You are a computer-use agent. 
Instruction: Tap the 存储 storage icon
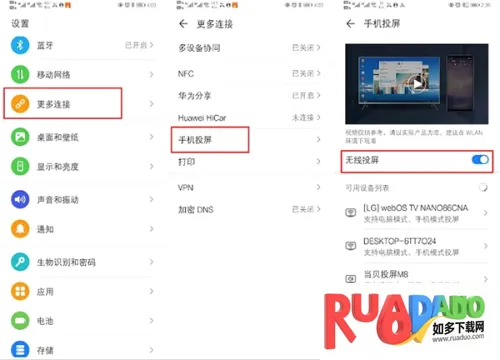pyautogui.click(x=20, y=350)
